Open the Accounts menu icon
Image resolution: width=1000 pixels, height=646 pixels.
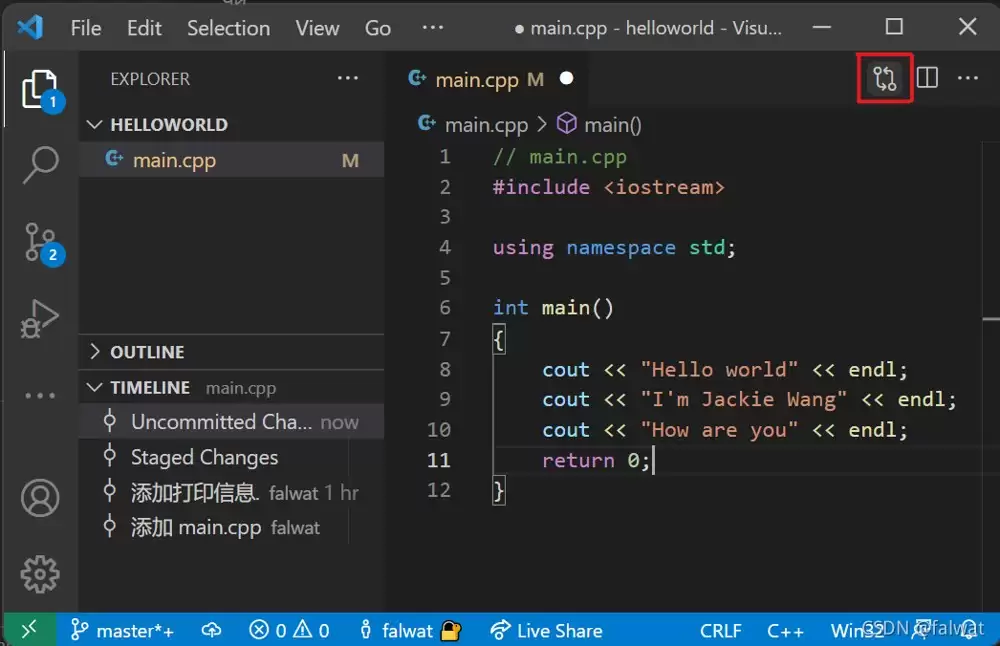pos(40,498)
